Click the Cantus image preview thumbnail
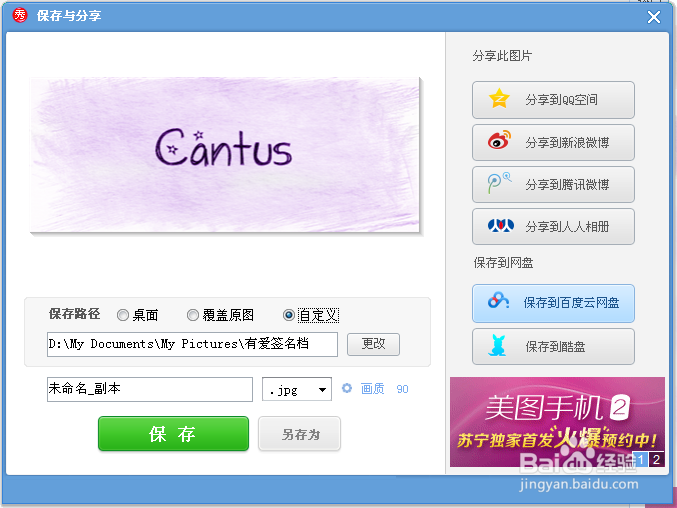677x508 pixels. (225, 155)
